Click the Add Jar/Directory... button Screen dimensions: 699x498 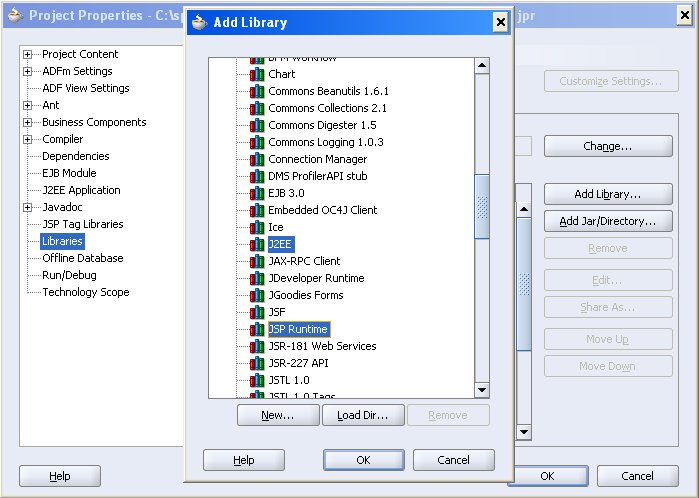click(x=608, y=221)
